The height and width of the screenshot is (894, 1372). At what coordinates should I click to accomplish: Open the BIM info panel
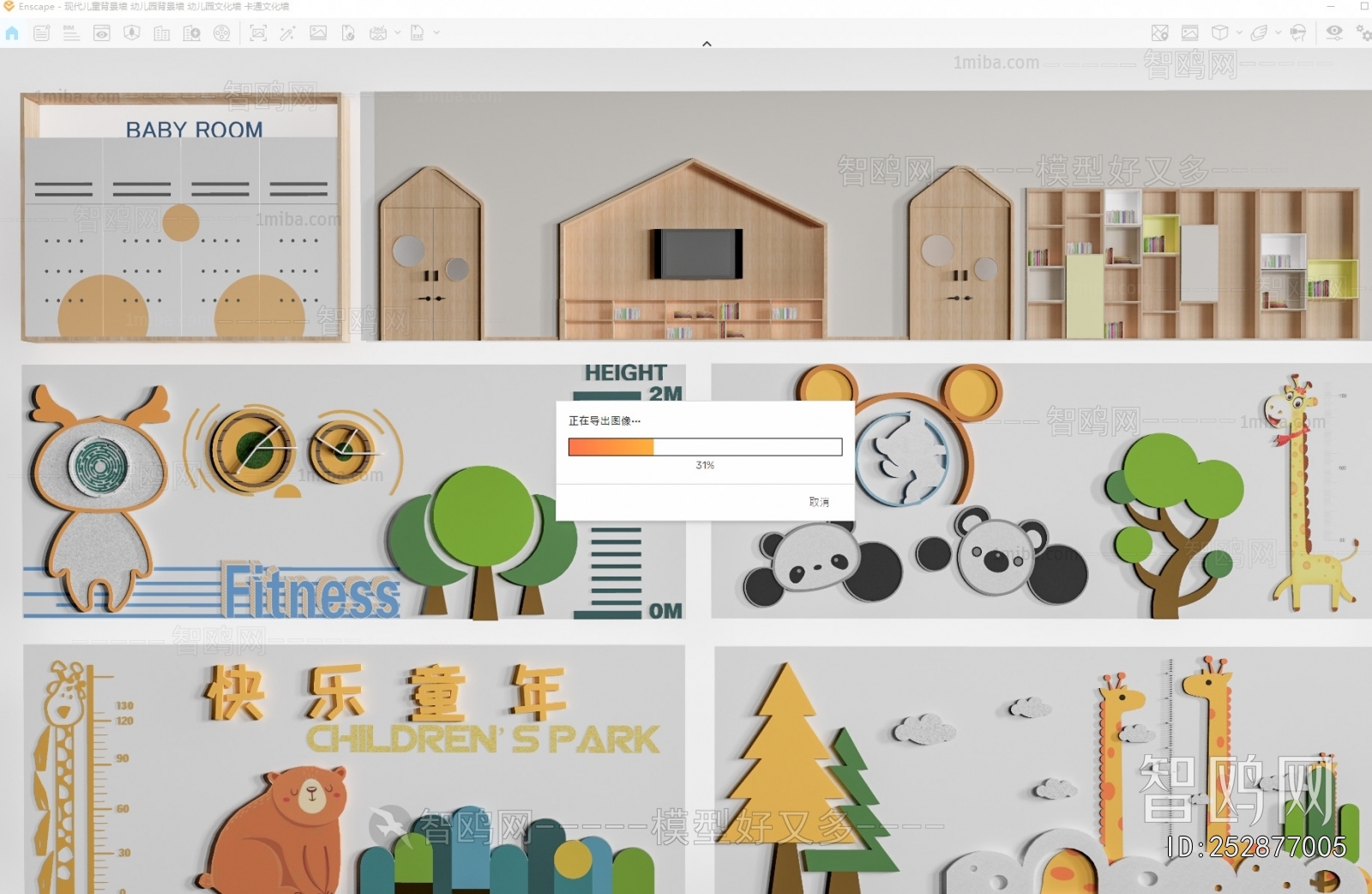click(71, 33)
